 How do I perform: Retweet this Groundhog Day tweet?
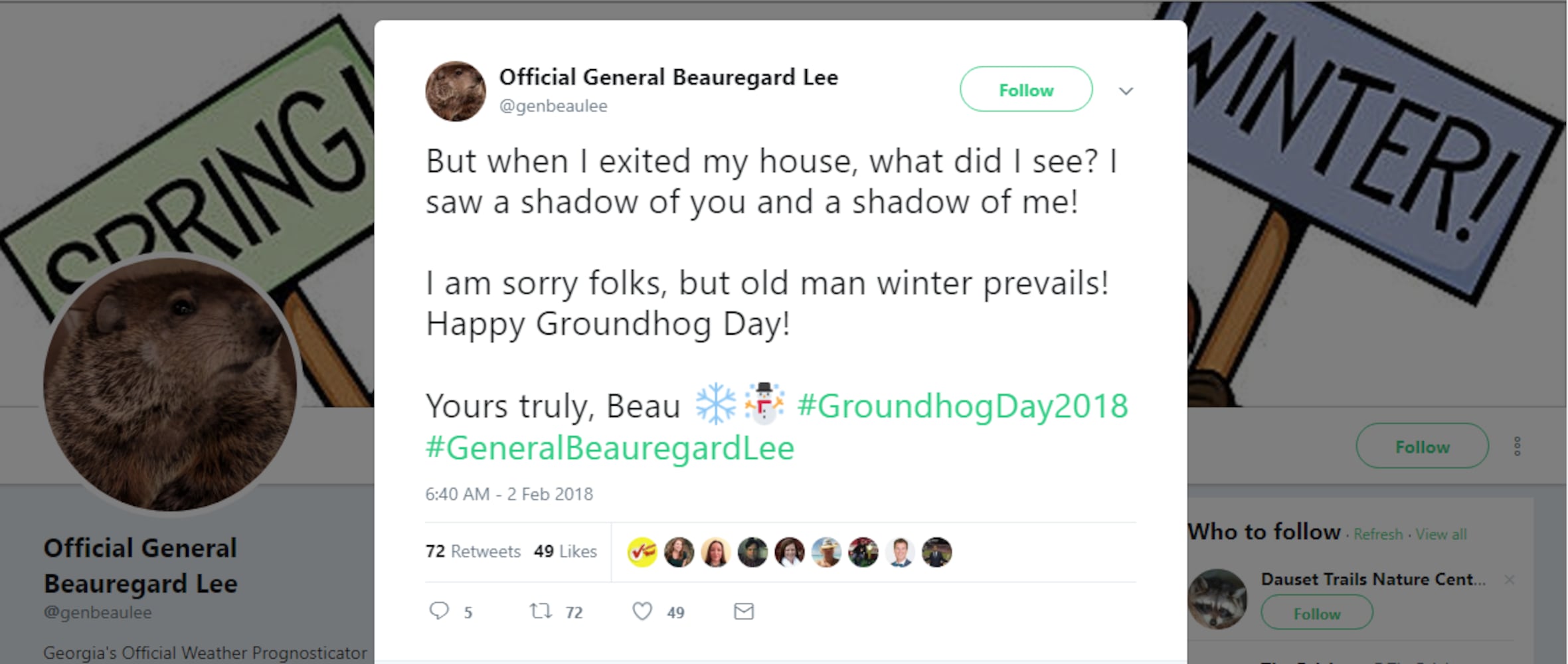coord(541,611)
